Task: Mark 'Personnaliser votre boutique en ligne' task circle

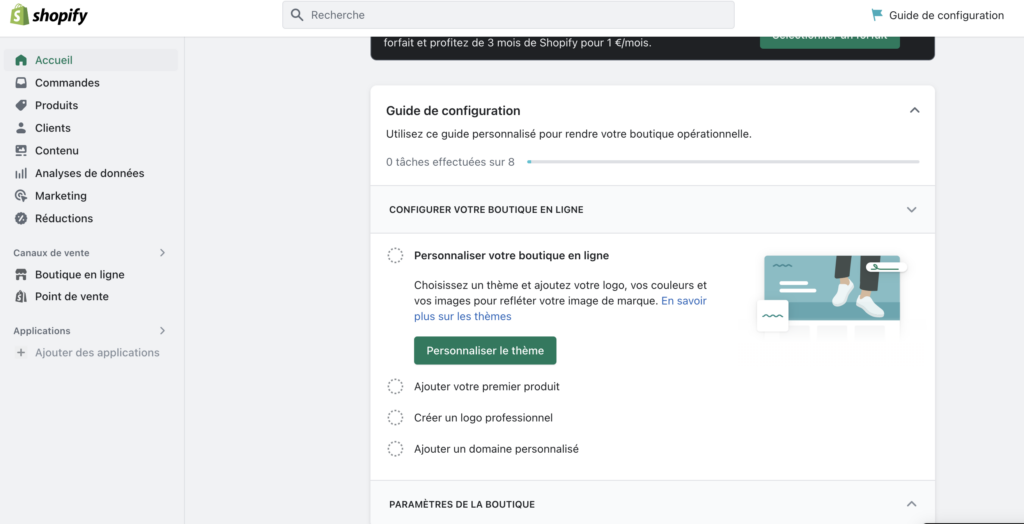Action: tap(395, 256)
